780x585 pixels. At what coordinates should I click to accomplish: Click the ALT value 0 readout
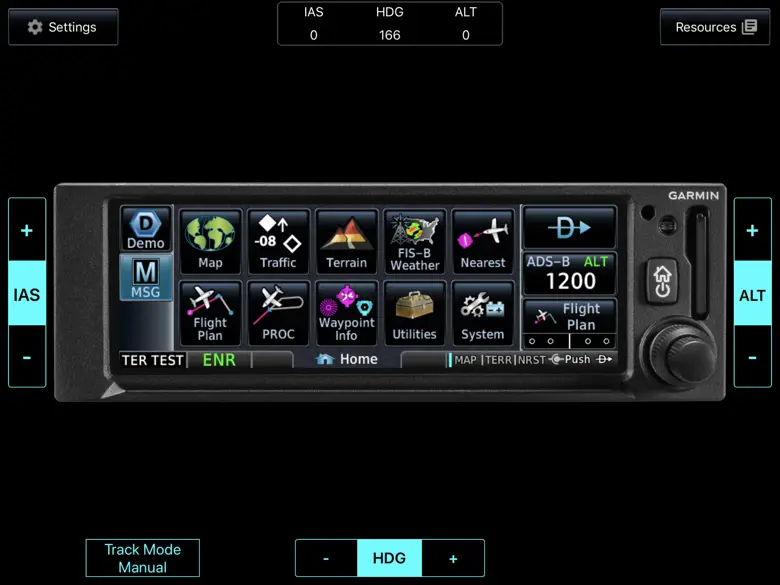(x=466, y=35)
